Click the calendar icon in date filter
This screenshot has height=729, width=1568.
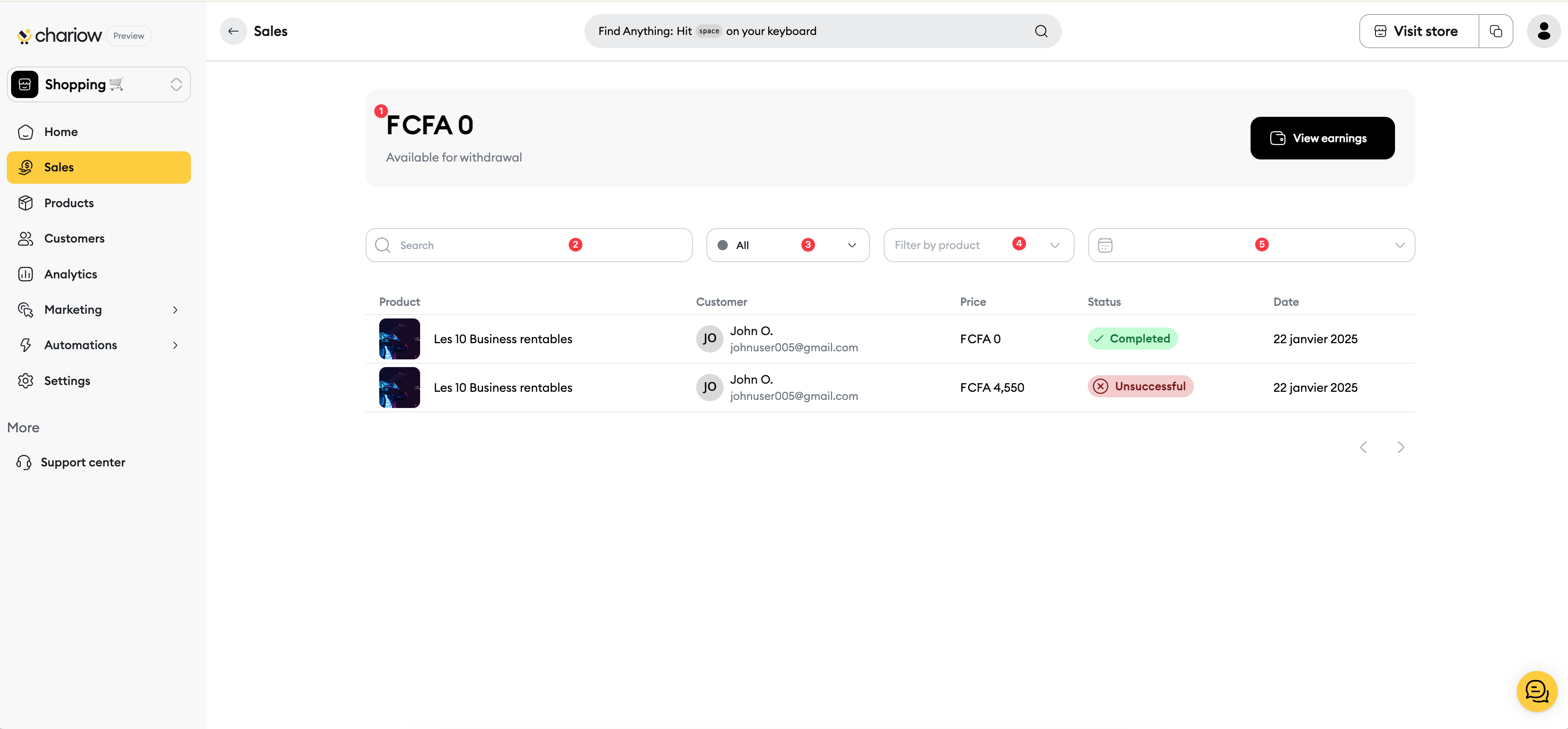tap(1105, 246)
